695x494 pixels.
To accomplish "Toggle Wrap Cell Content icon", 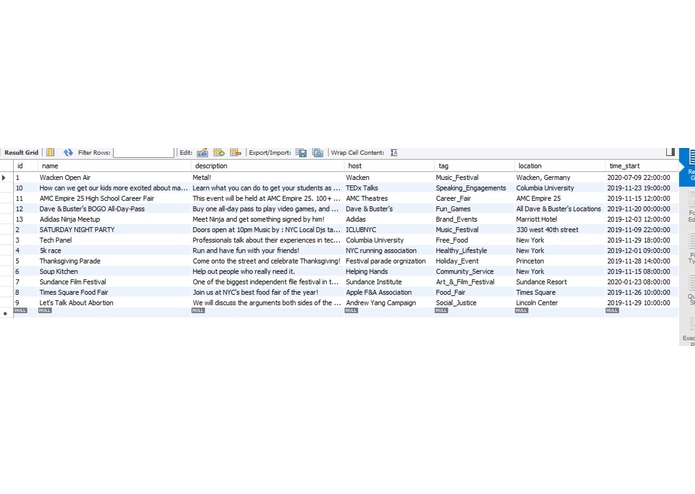I will [394, 152].
